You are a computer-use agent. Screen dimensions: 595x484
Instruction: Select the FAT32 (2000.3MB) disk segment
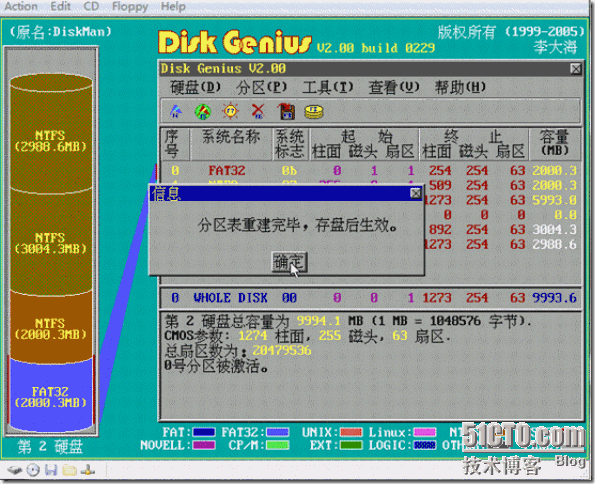[50, 397]
